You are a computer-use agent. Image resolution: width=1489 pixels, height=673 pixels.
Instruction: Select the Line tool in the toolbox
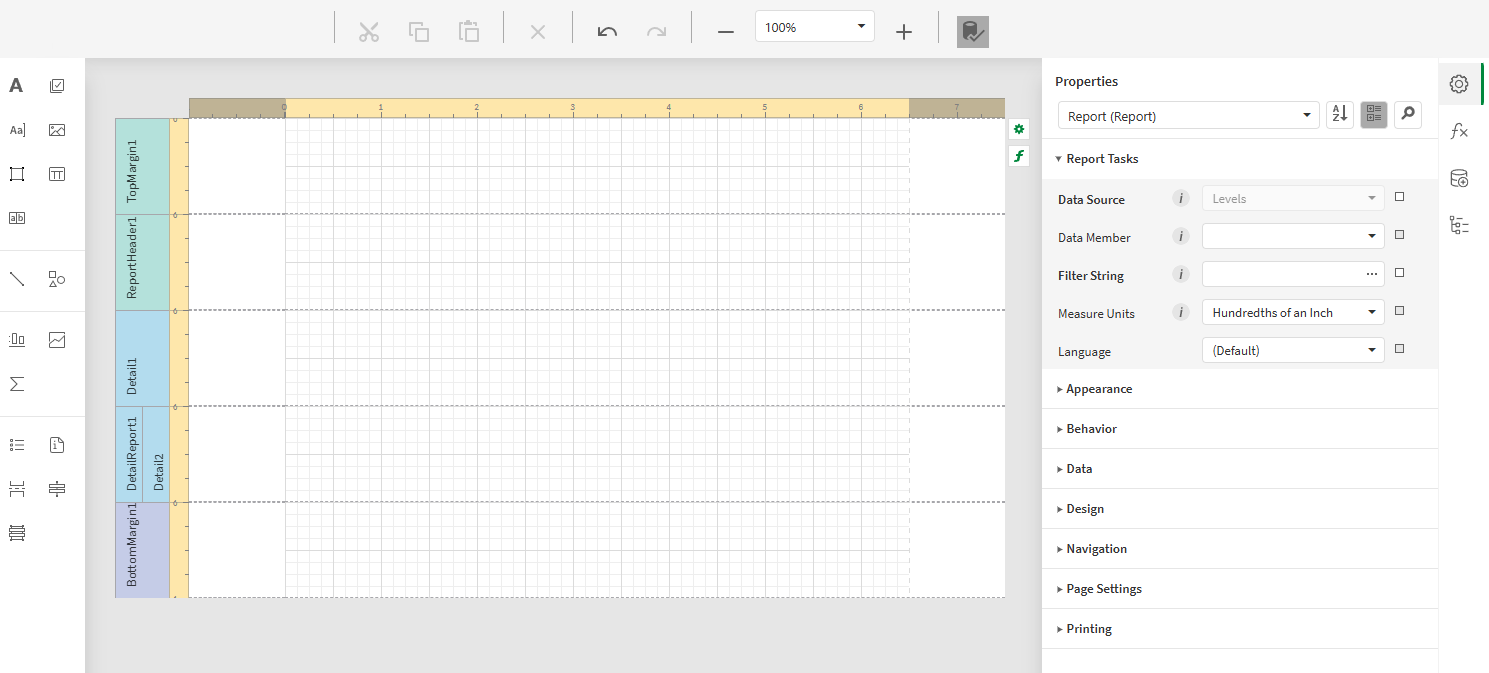click(x=16, y=279)
